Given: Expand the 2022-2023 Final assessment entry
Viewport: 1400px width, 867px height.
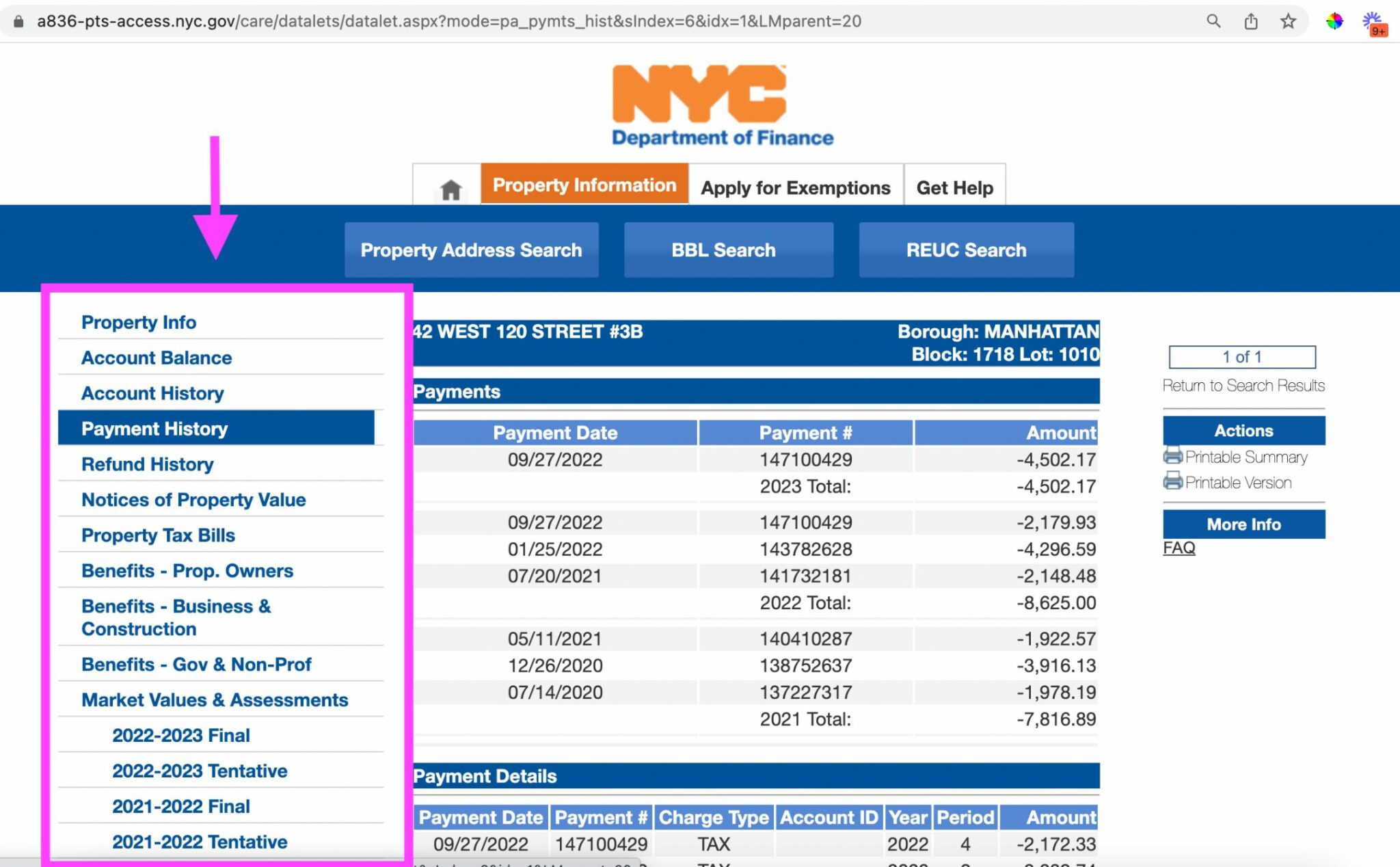Looking at the screenshot, I should tap(181, 734).
